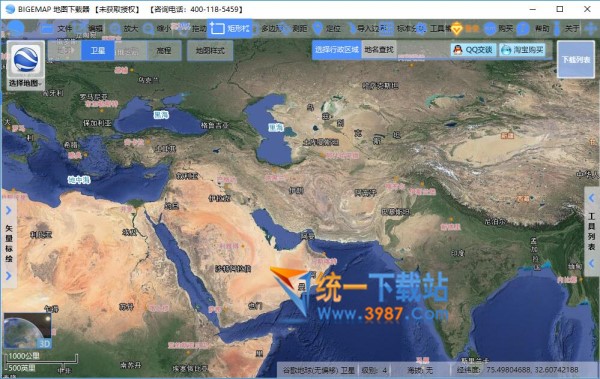Switch map layer to 高程 elevation

(164, 51)
